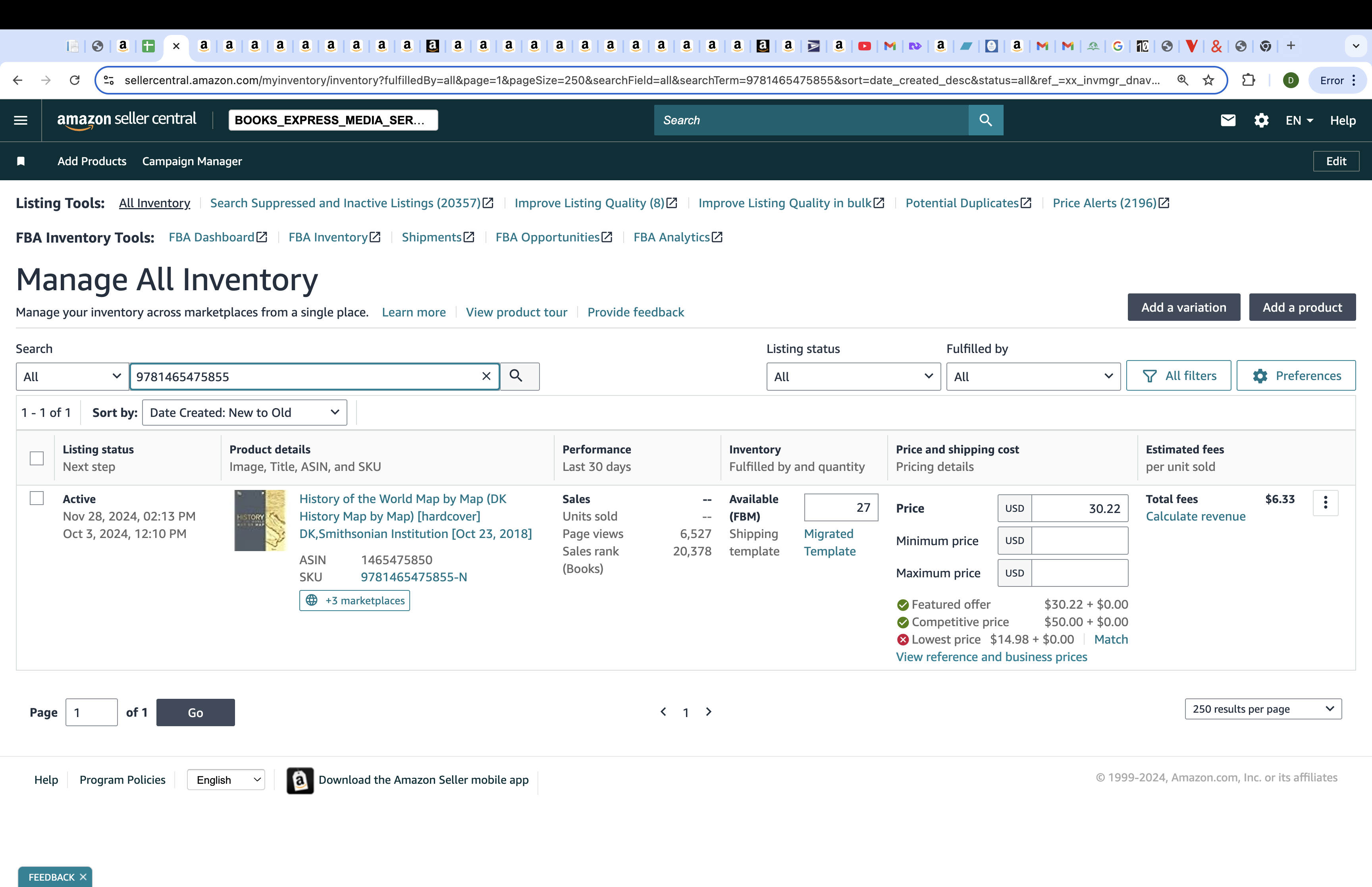Select all listings header checkbox
1372x887 pixels.
(x=37, y=458)
